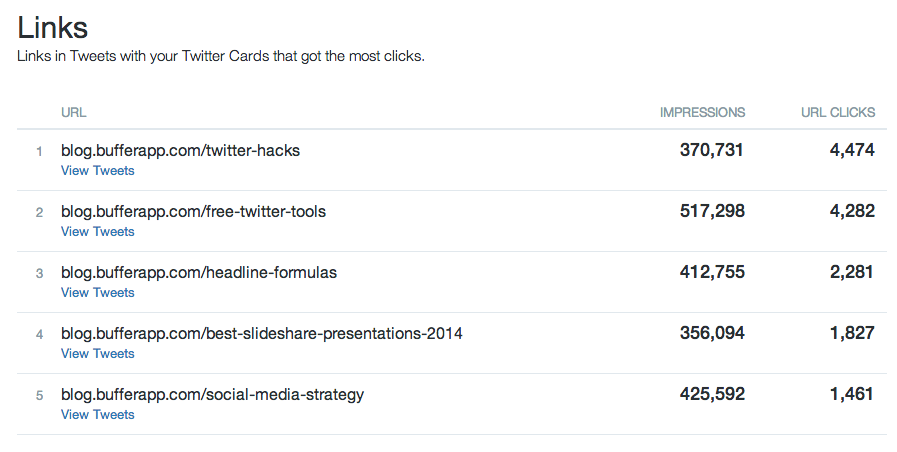The image size is (897, 452).
Task: Click the blog.bufferapp.com/headline-formulas URL
Action: click(x=199, y=272)
